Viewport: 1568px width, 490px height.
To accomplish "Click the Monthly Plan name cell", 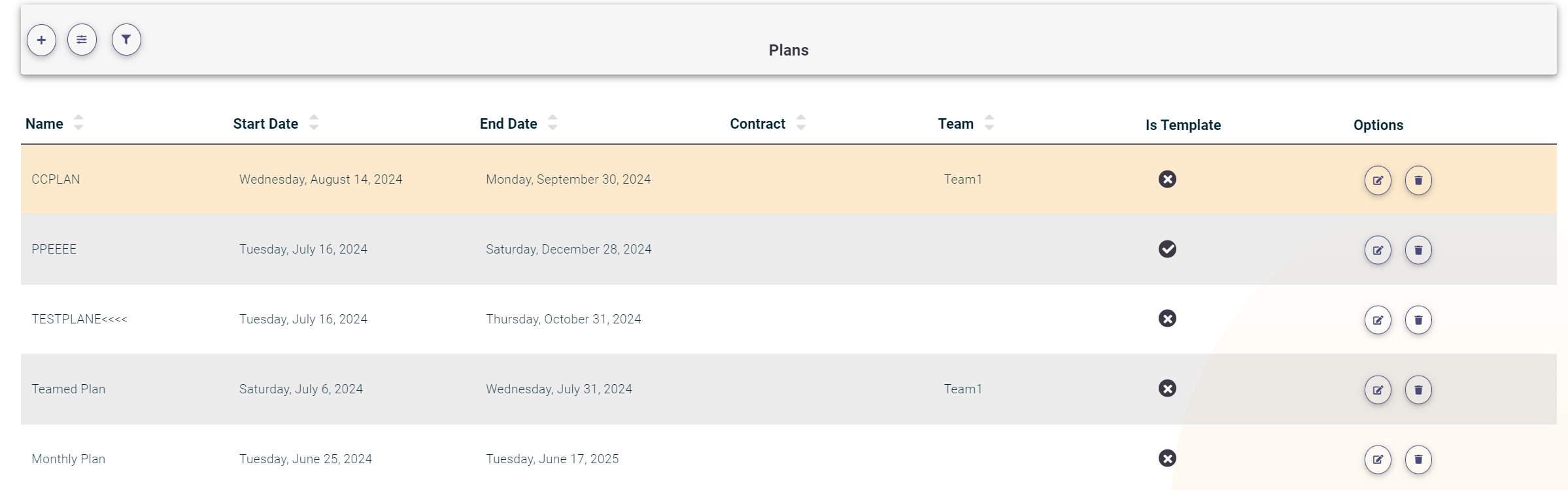I will tap(68, 459).
